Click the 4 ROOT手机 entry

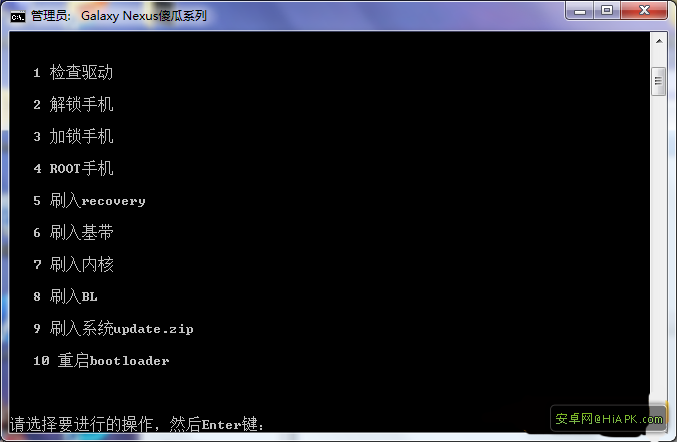point(73,168)
